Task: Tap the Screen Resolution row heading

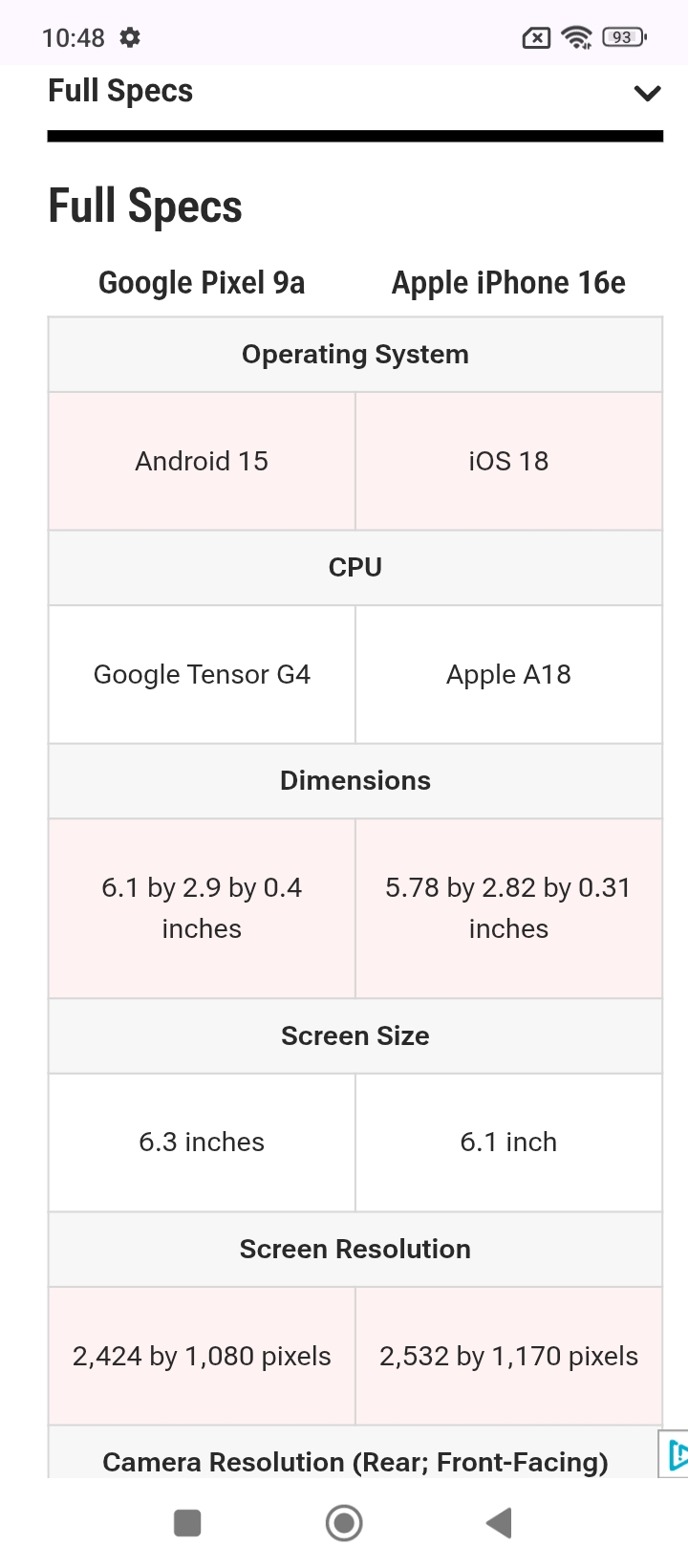Action: 355,1249
